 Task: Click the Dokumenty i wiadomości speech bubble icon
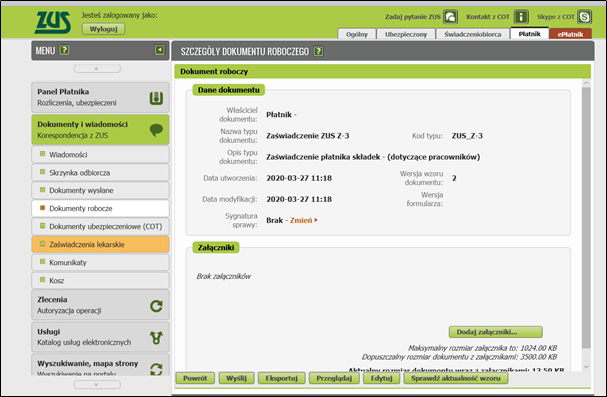pyautogui.click(x=156, y=130)
